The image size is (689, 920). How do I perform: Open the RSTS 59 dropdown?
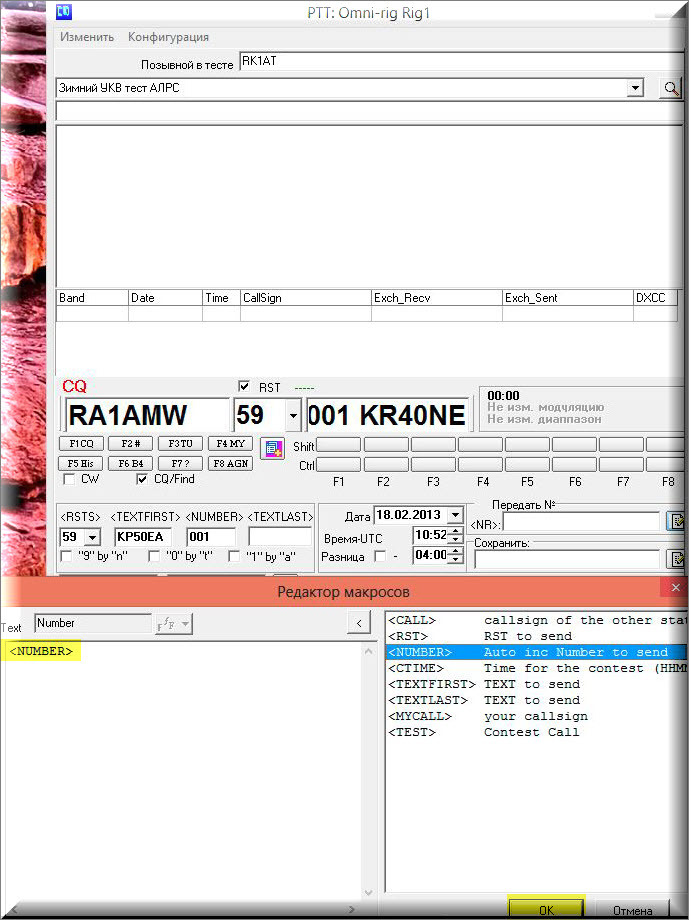tap(93, 537)
